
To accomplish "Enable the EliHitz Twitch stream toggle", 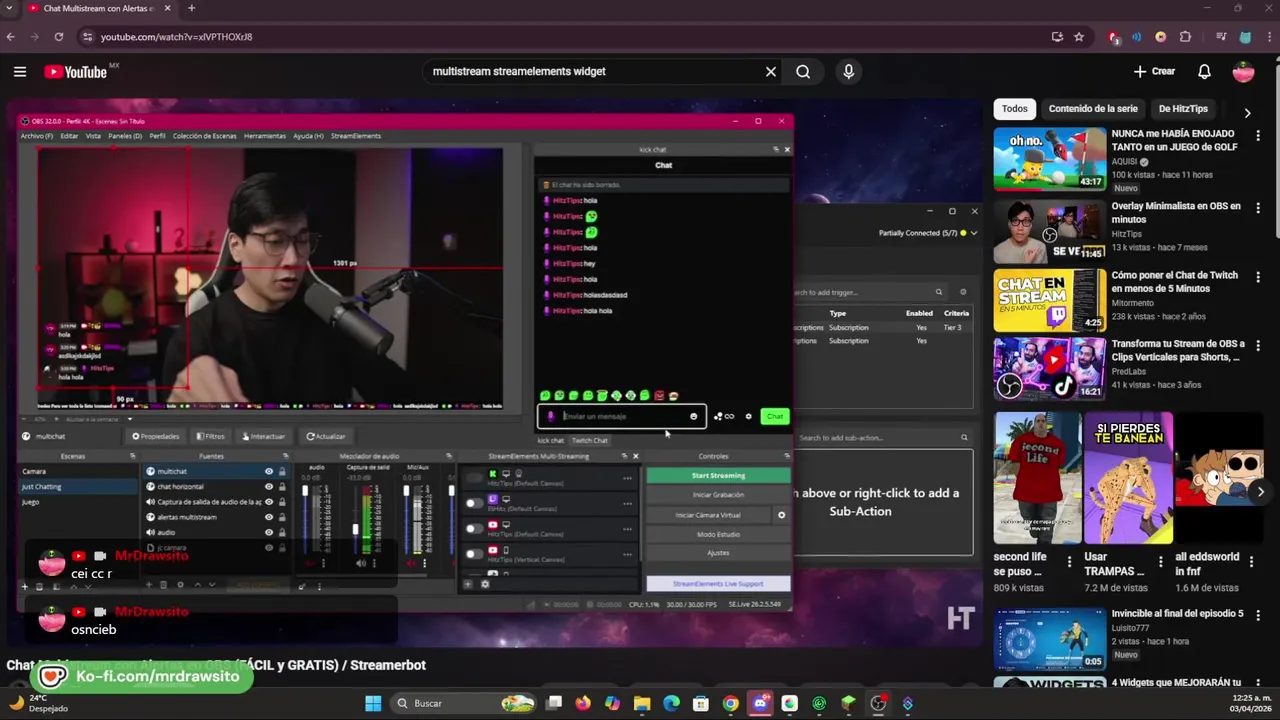I will click(x=474, y=503).
